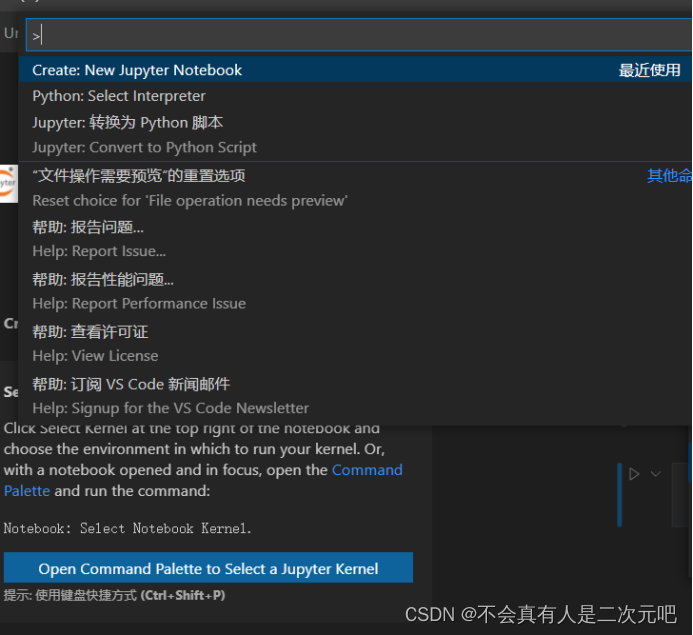Click the Ctrl+Shift+P keyboard shortcut hint

click(x=183, y=595)
